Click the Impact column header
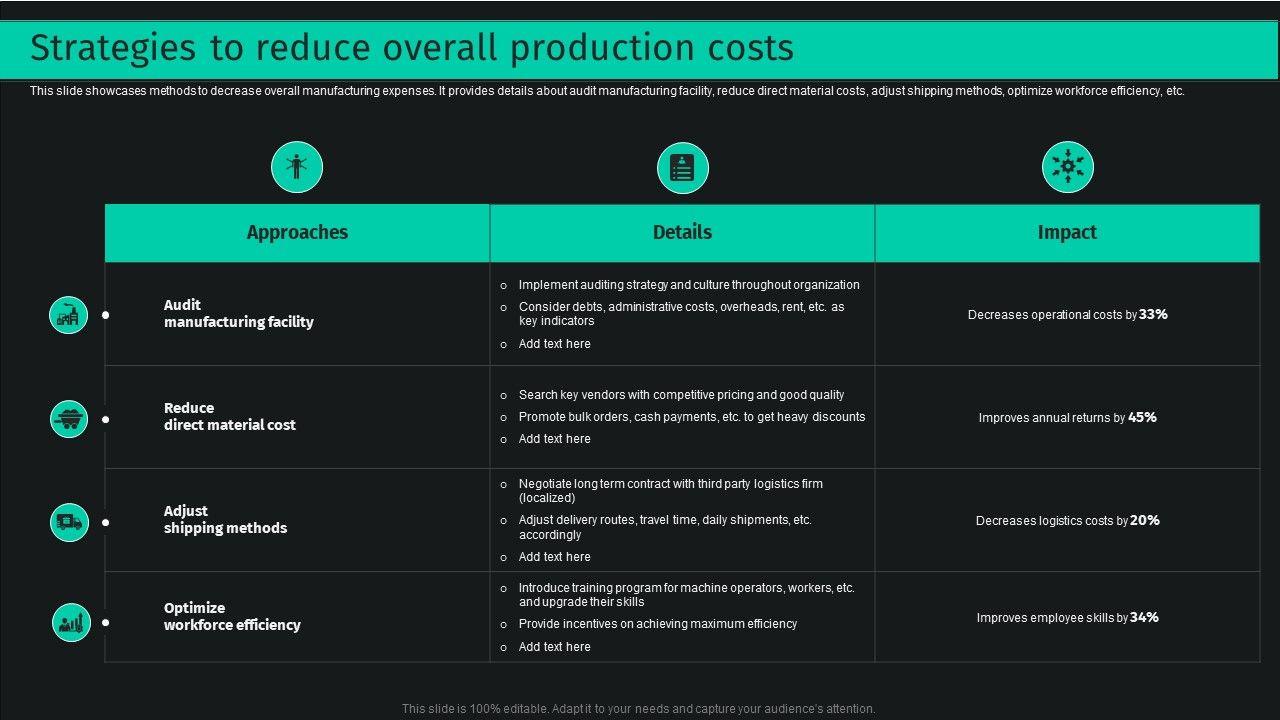1280x720 pixels. pyautogui.click(x=1067, y=232)
